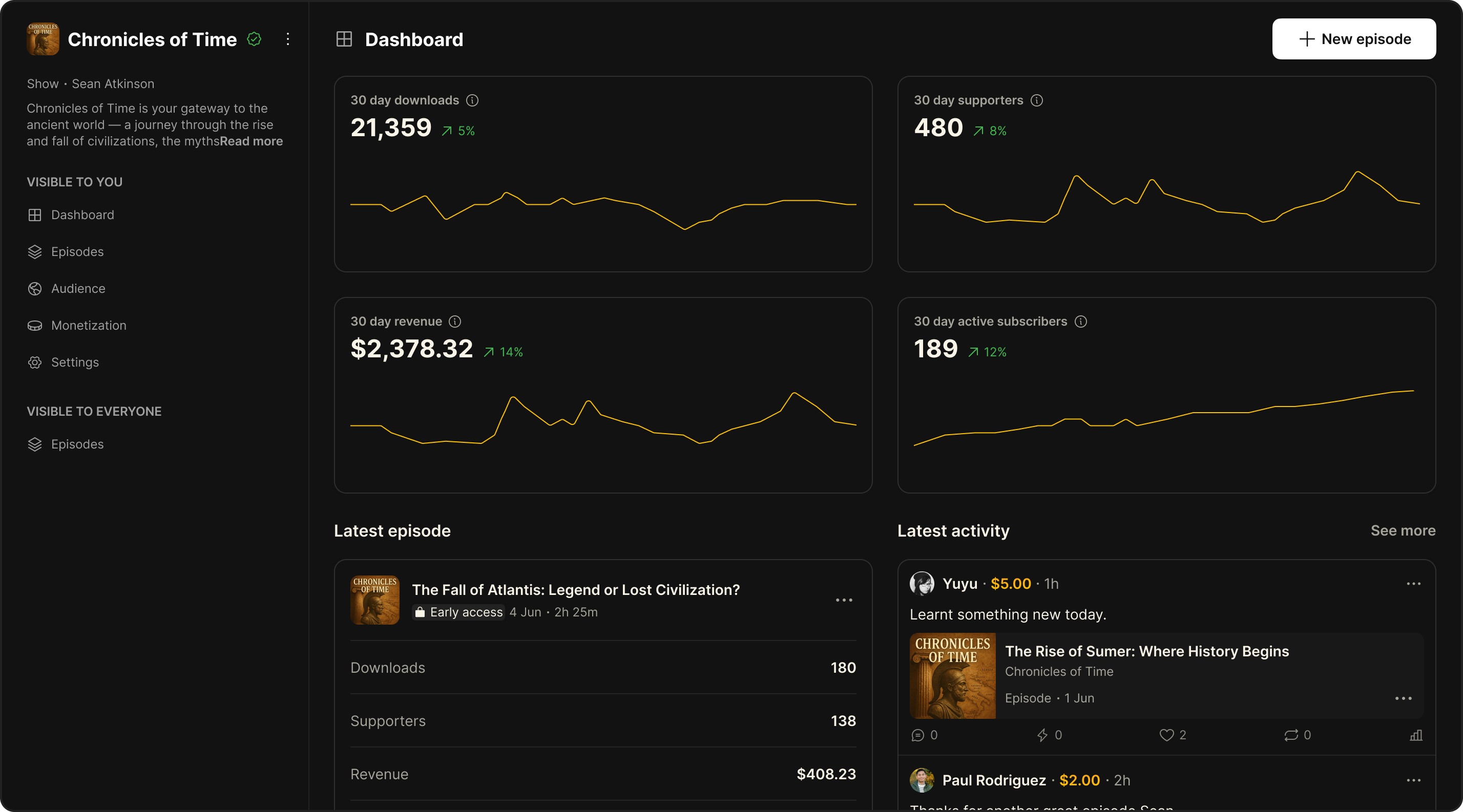The image size is (1463, 812).
Task: Open vertical dots menu next to show title
Action: 288,39
